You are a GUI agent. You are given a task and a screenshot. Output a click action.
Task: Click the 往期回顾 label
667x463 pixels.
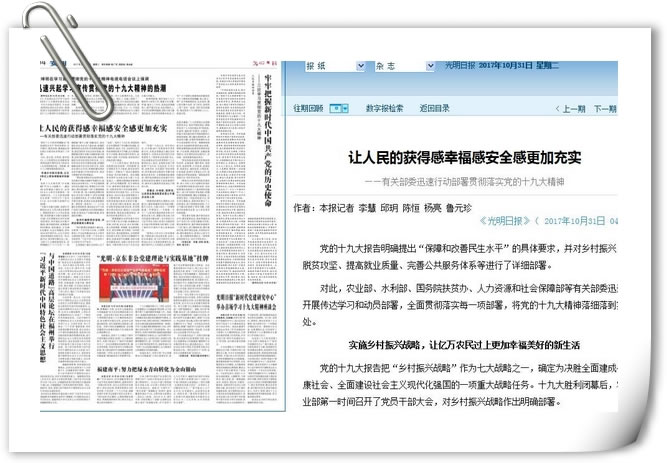click(x=308, y=109)
